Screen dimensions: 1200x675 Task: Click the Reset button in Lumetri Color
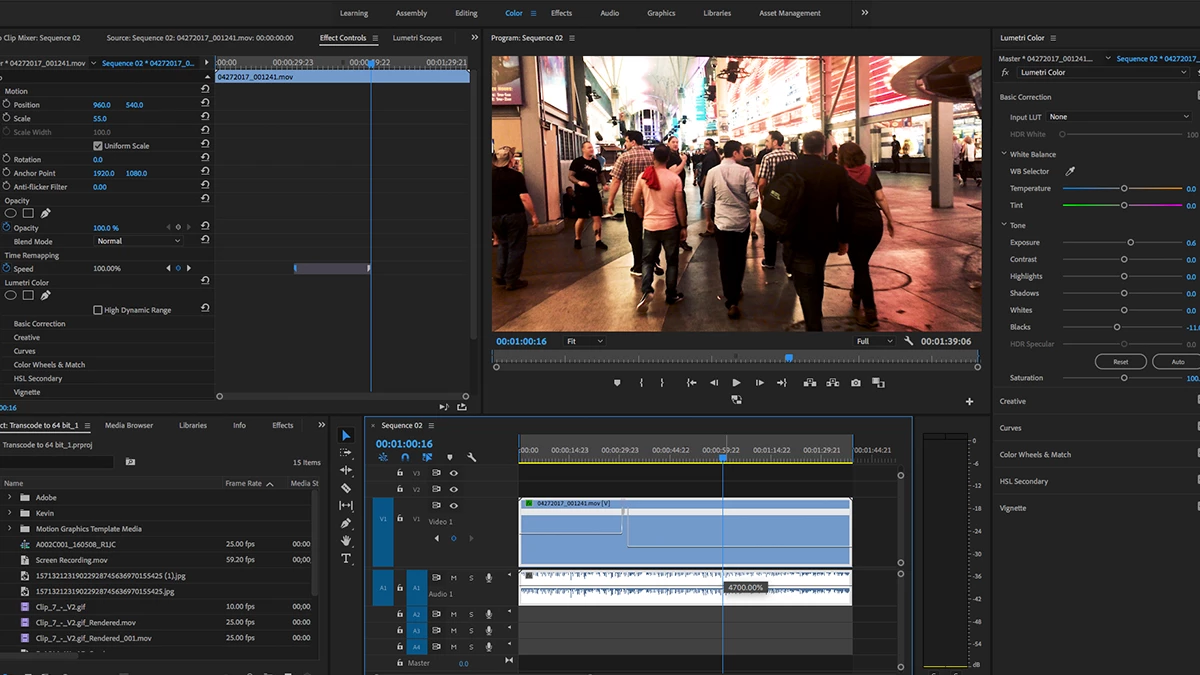1120,361
